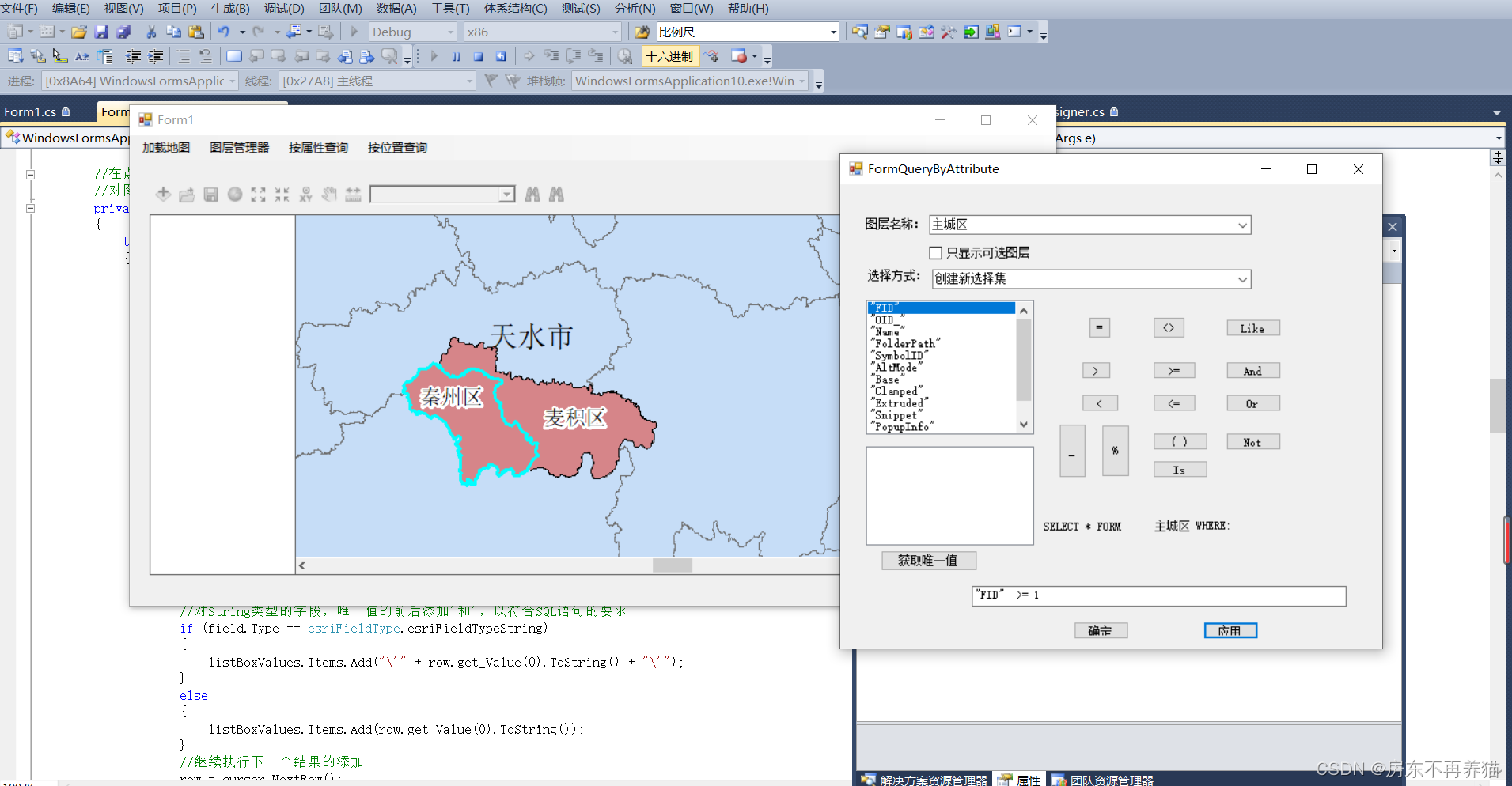Click the Add Data icon in map toolbar

coord(163,195)
